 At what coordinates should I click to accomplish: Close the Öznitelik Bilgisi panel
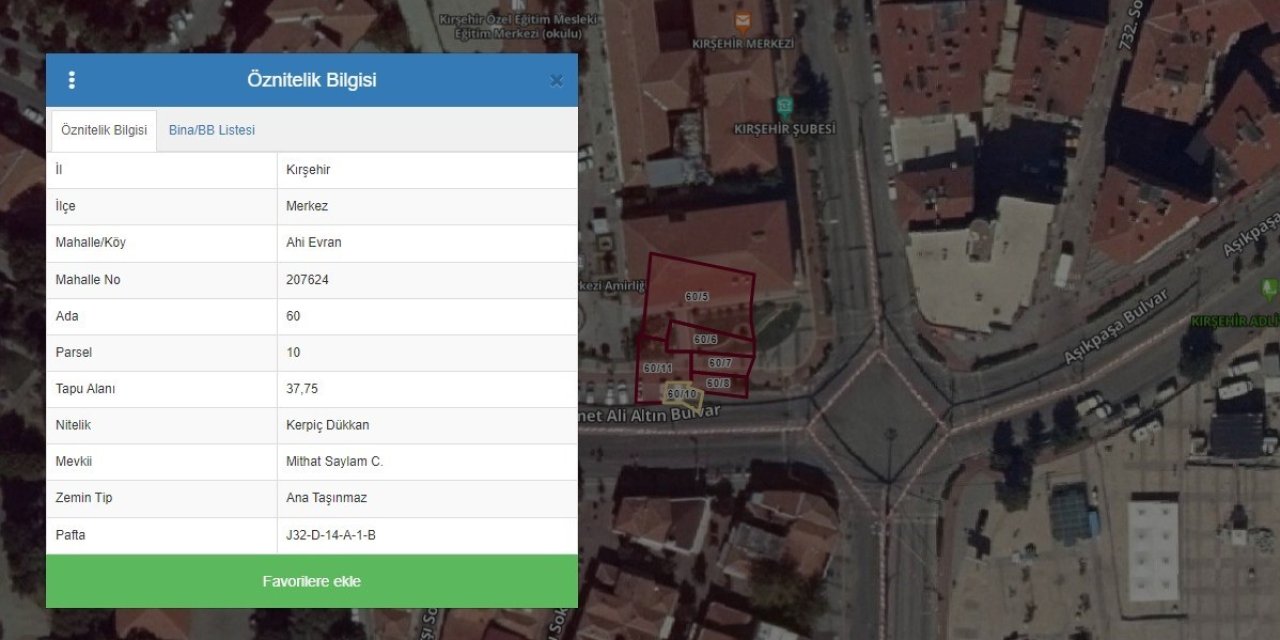[556, 81]
